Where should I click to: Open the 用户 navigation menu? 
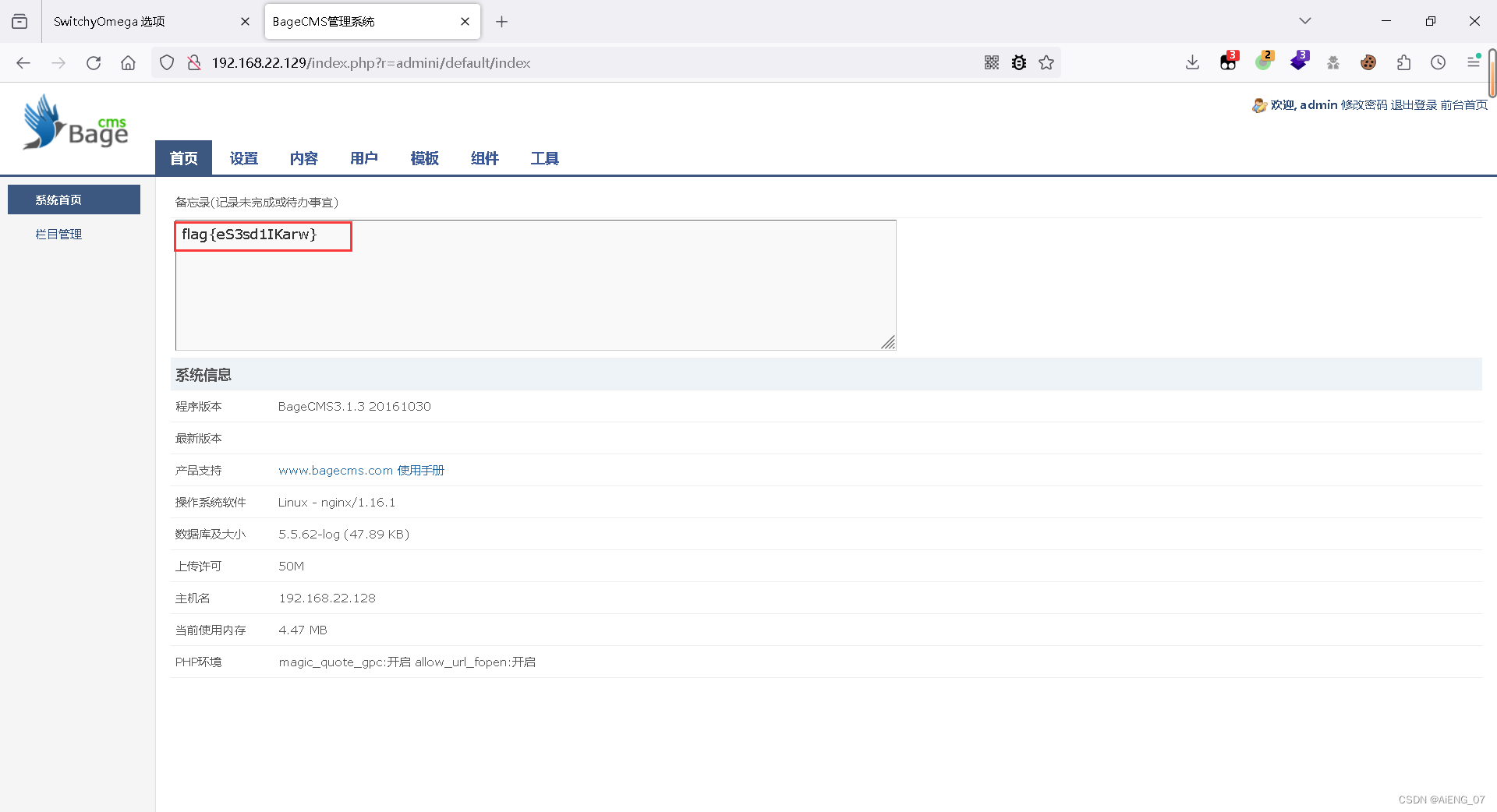point(364,158)
